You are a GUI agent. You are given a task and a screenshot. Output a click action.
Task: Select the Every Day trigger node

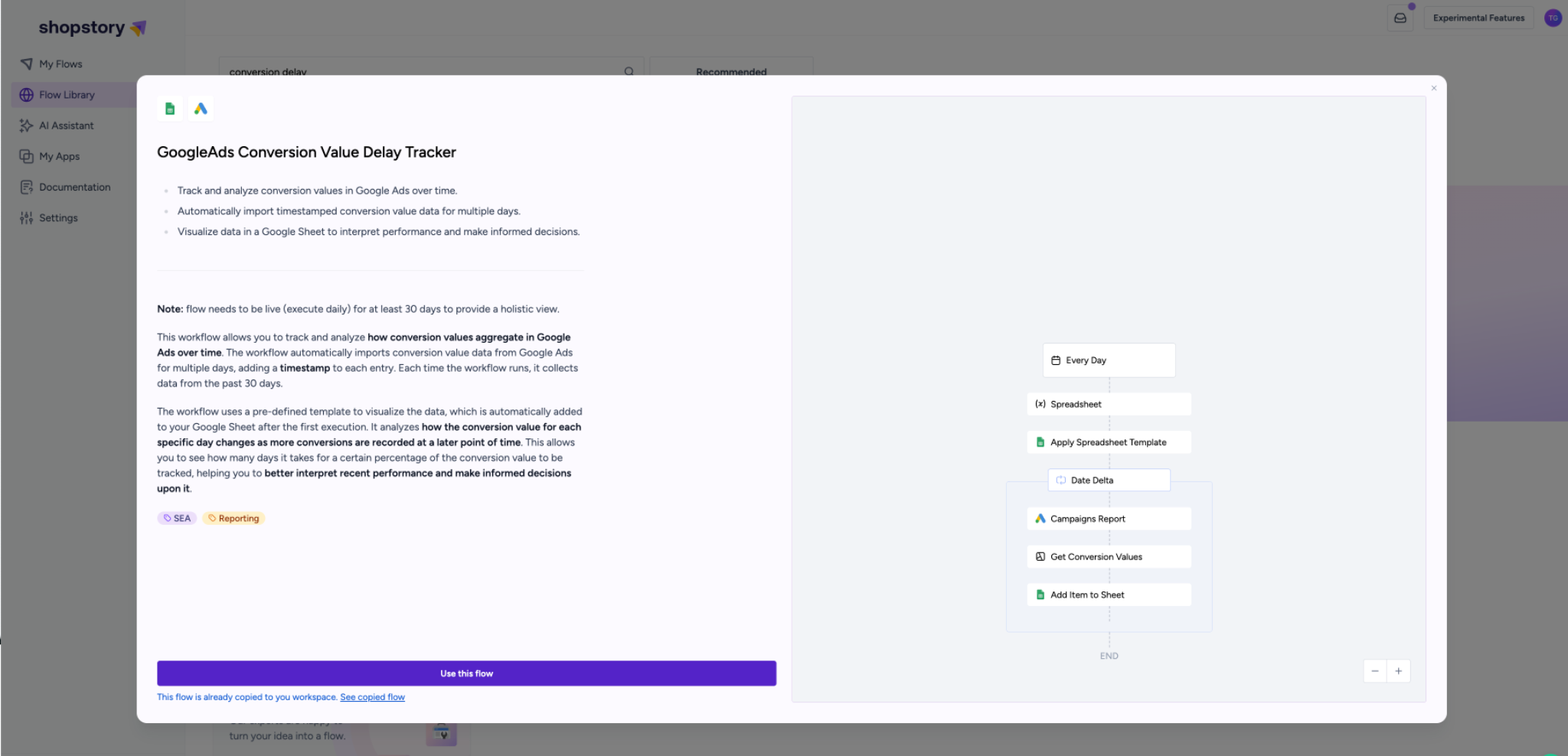click(x=1109, y=360)
